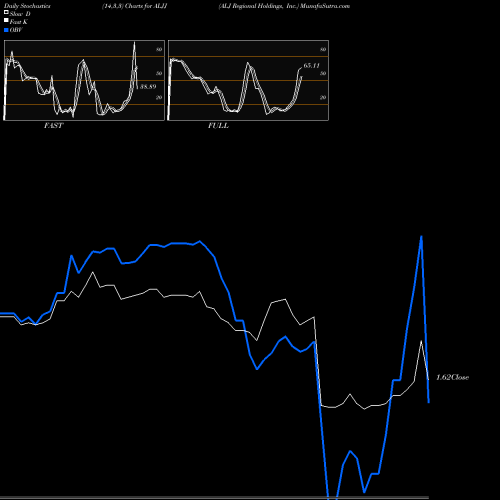Click the 65.11 value on FULL chart
Viewport: 500px width, 500px height.
tap(311, 66)
